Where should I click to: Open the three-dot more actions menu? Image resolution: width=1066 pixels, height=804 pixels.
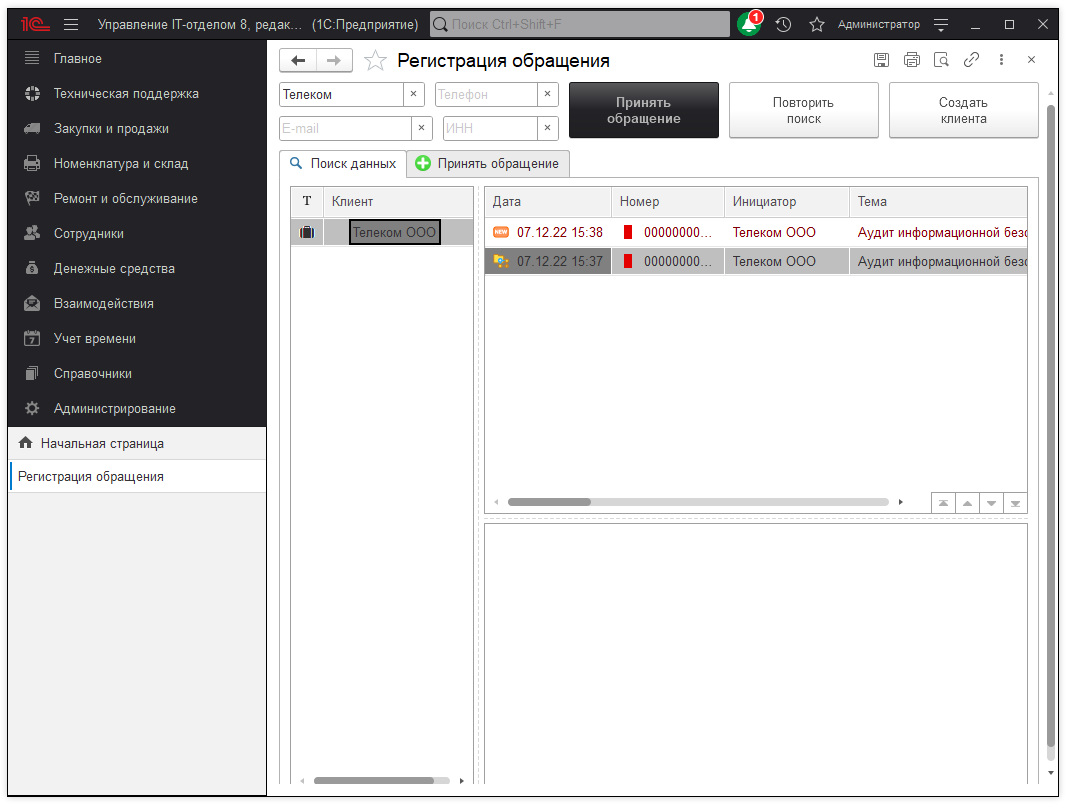(1001, 60)
